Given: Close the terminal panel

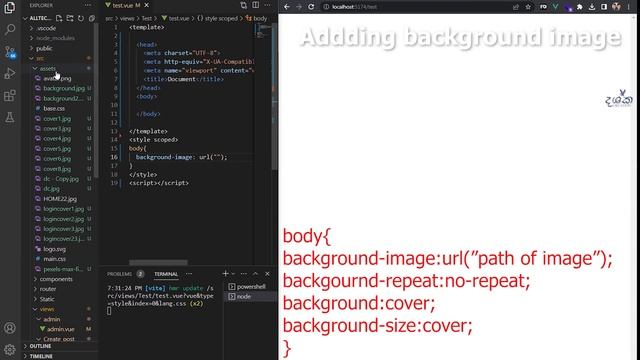Looking at the screenshot, I should pyautogui.click(x=267, y=273).
